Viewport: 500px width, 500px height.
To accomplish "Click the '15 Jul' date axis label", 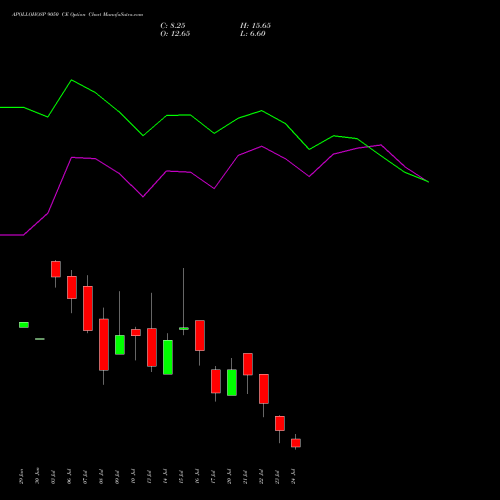I will [181, 476].
